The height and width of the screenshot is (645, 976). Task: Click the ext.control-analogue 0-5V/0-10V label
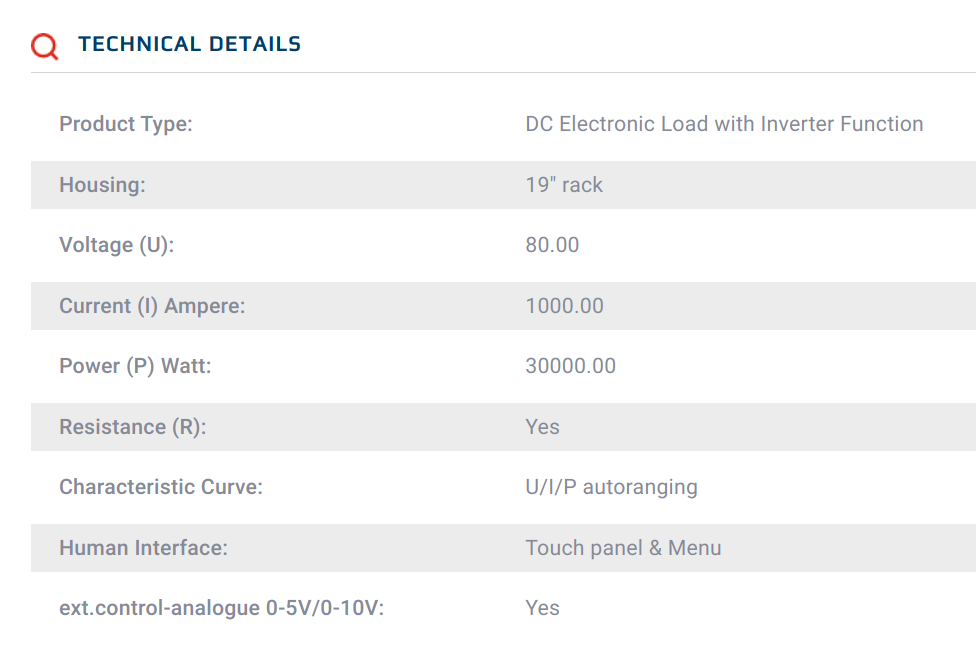[222, 608]
